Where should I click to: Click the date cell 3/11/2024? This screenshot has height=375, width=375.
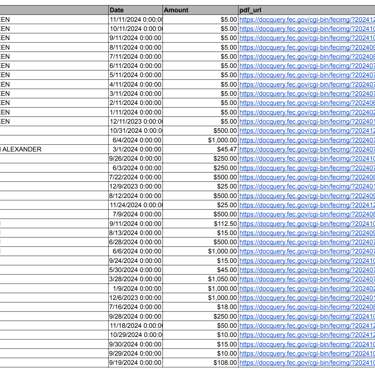136,94
